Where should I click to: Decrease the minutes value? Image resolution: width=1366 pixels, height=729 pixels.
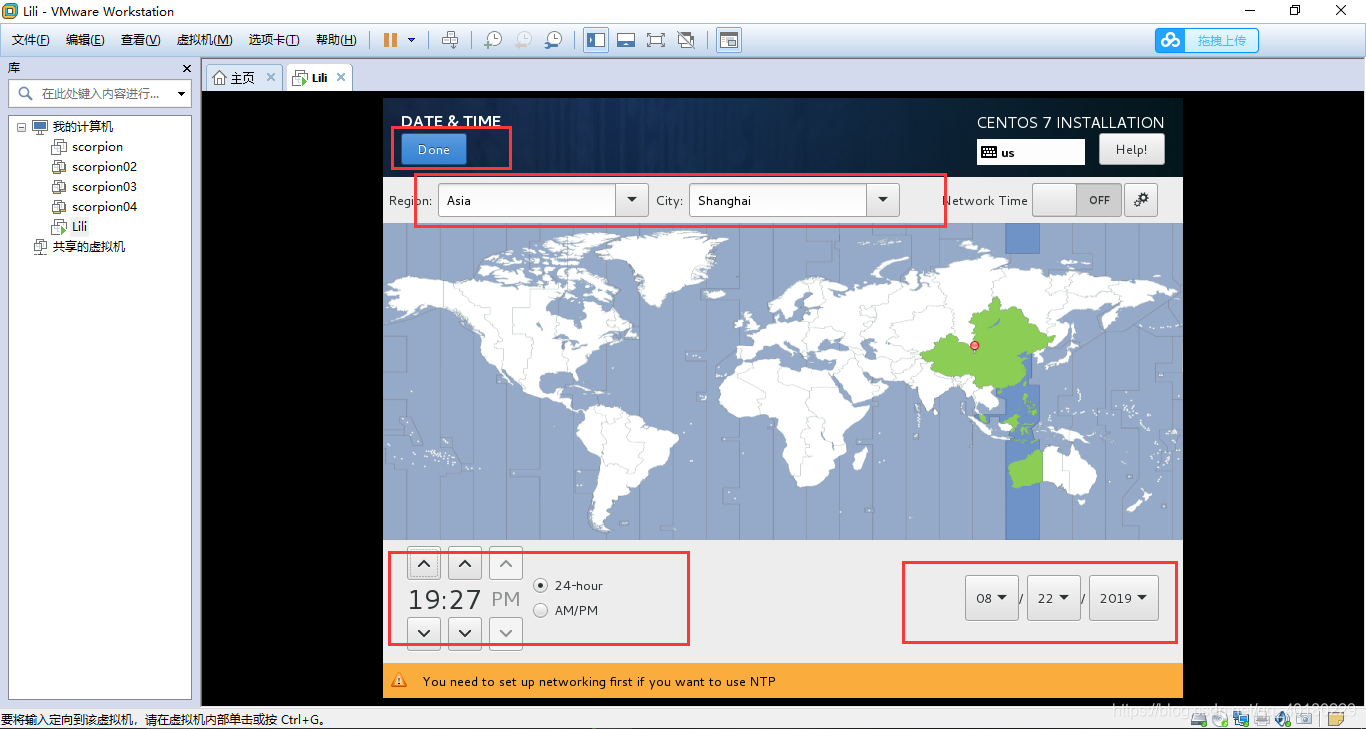click(465, 632)
